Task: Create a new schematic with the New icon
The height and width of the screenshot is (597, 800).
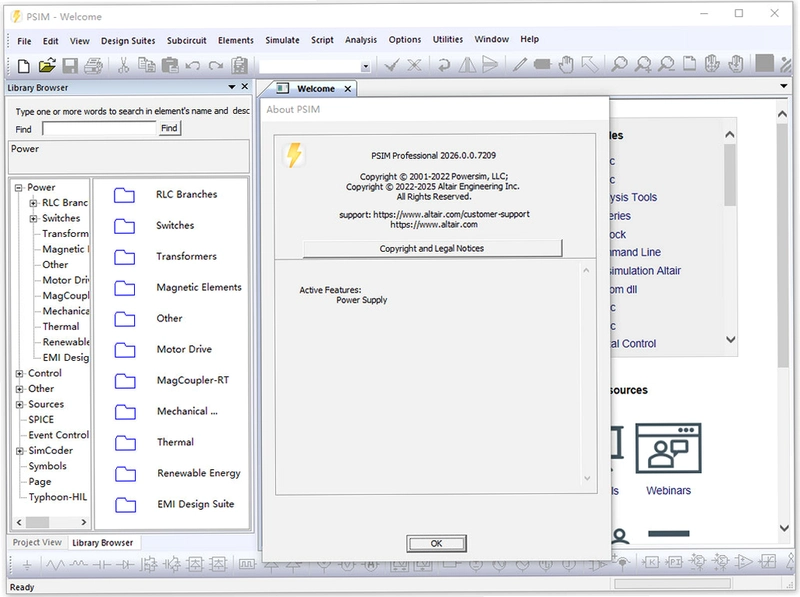Action: tap(23, 66)
